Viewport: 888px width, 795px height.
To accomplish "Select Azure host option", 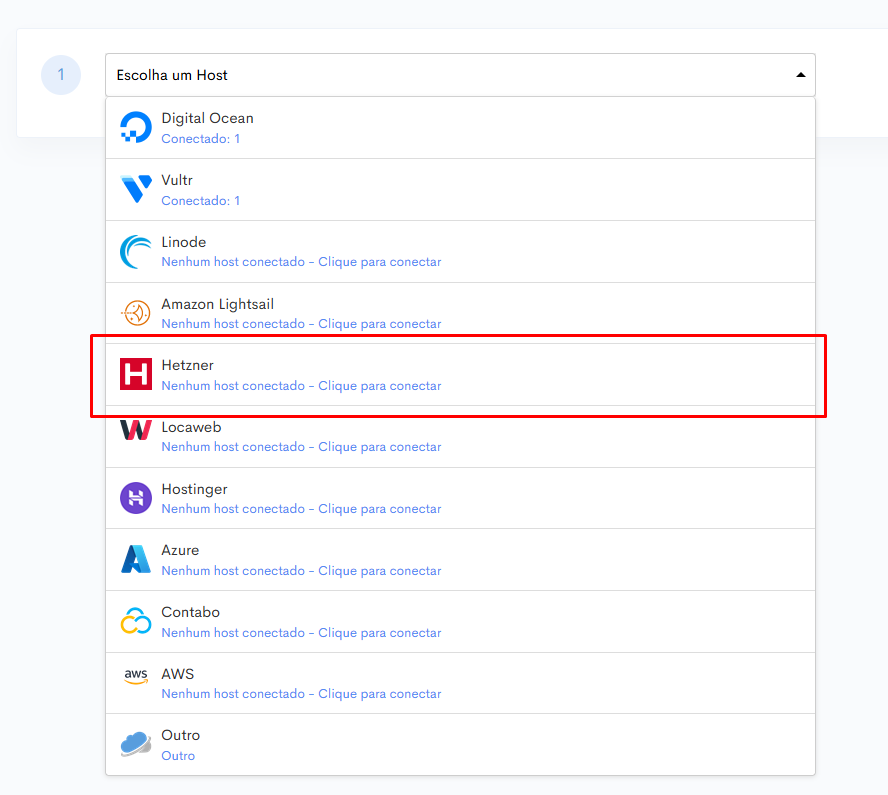I will [180, 550].
